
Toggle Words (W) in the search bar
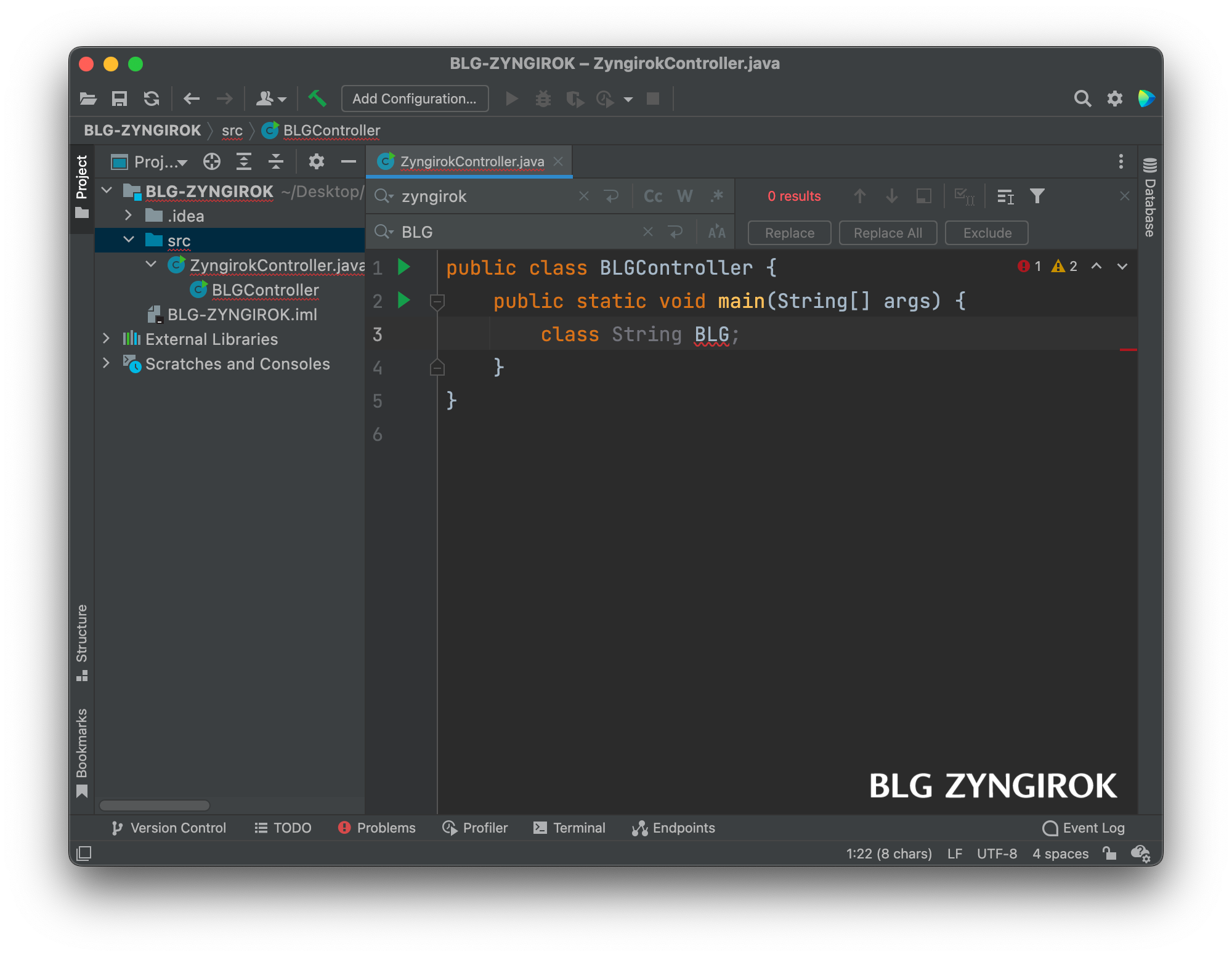(684, 196)
